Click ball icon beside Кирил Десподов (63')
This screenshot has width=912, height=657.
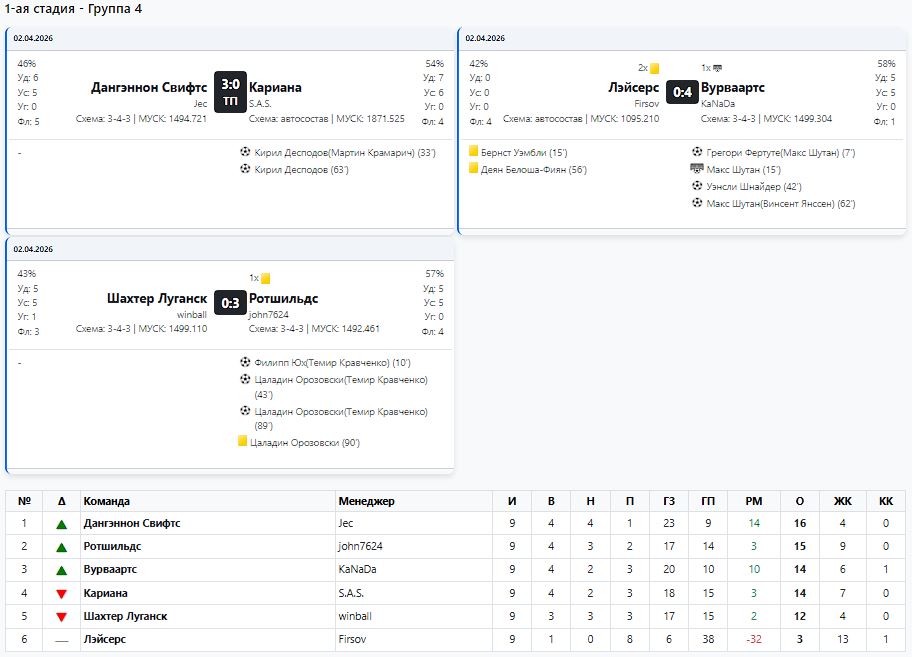[x=245, y=169]
